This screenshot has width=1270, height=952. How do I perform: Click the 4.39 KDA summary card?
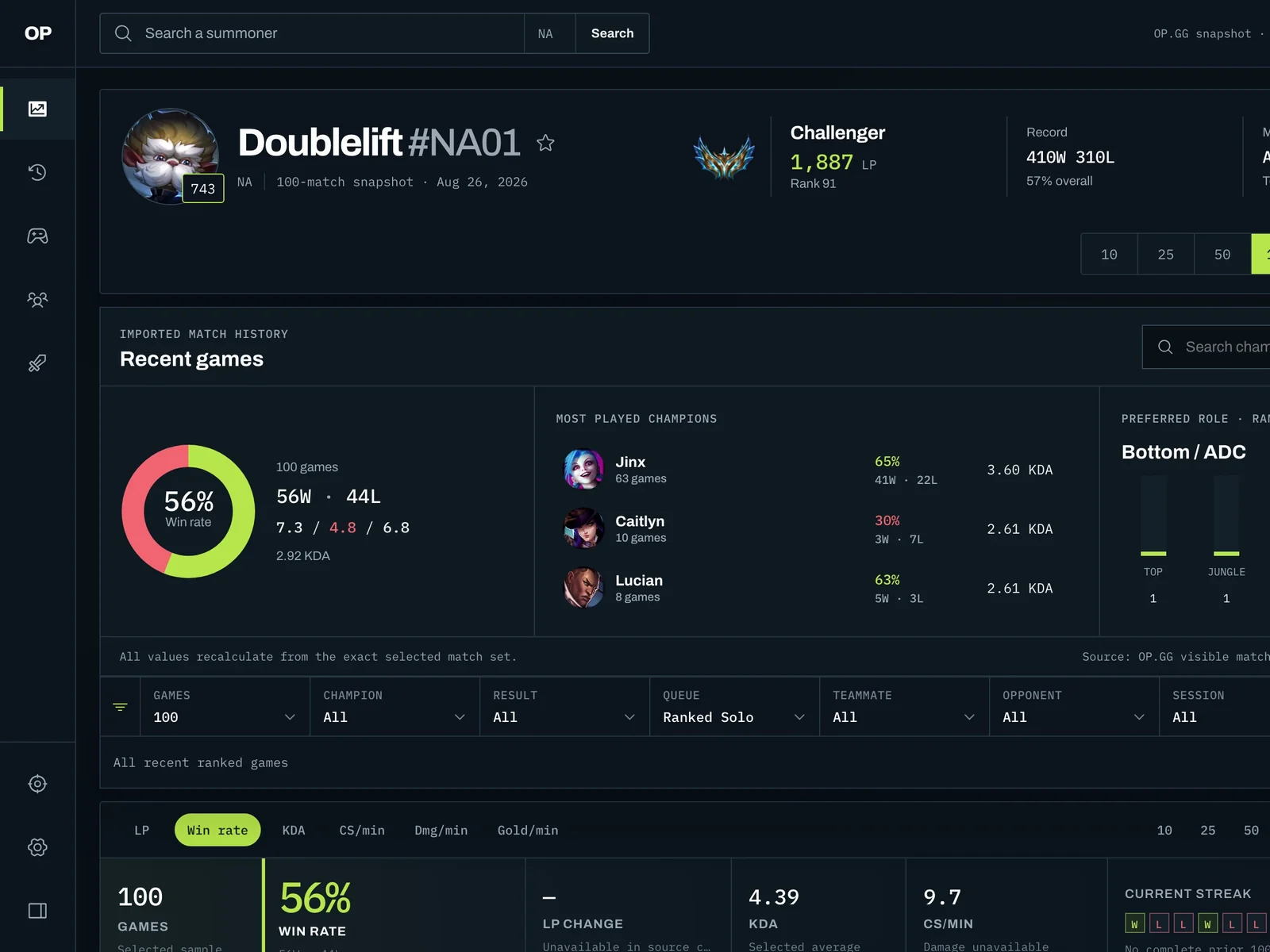coord(818,905)
